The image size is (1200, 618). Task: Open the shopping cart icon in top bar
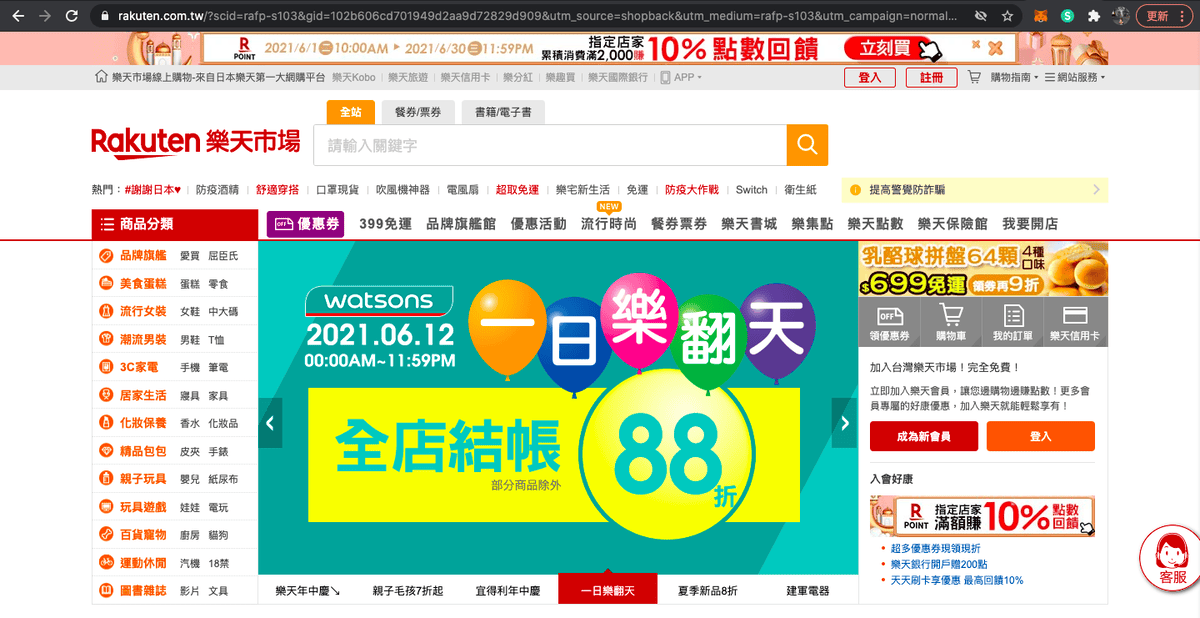[974, 77]
